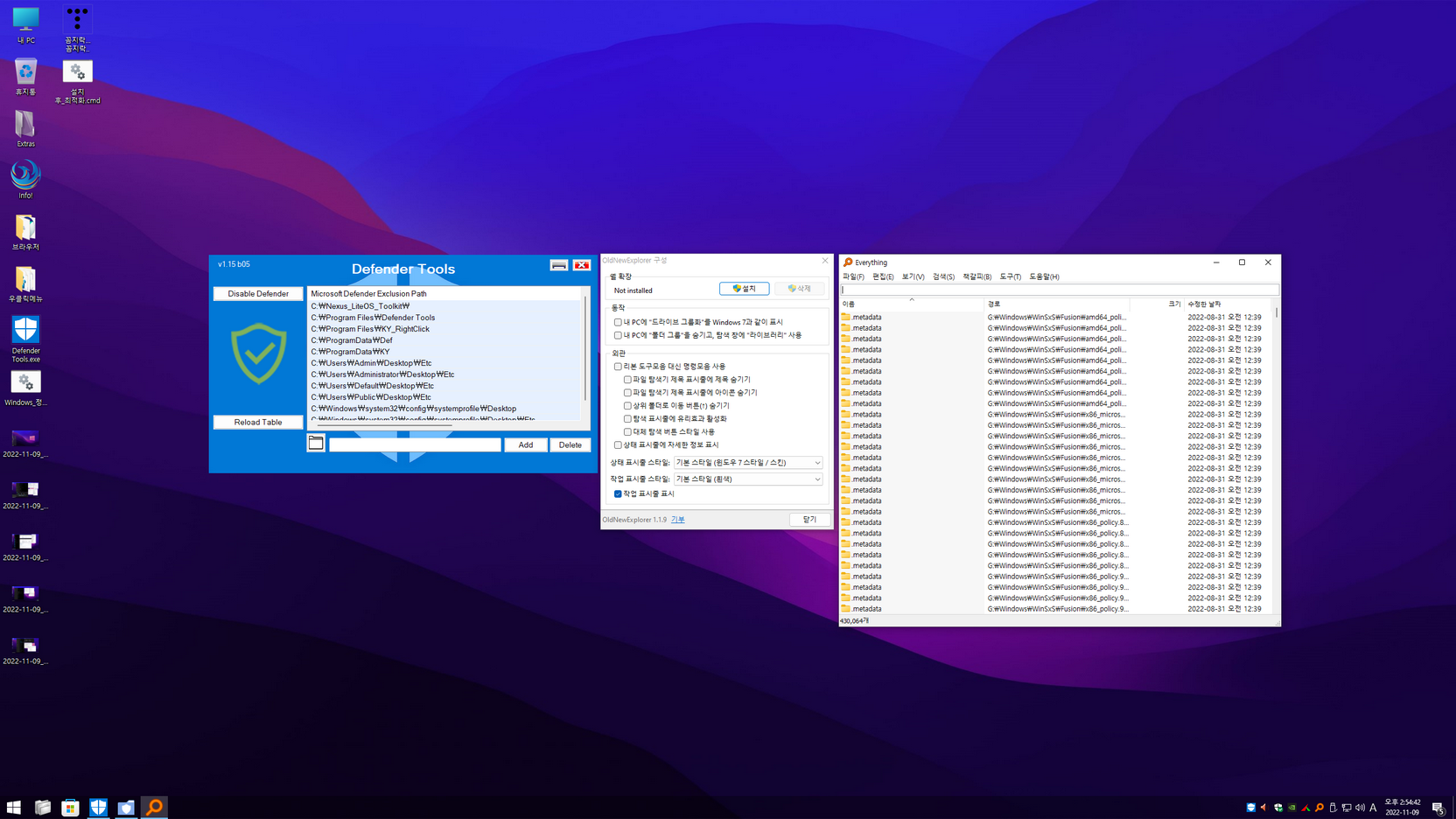This screenshot has height=819, width=1456.
Task: Click 설치 install button in OldNewExplorer
Action: click(744, 289)
